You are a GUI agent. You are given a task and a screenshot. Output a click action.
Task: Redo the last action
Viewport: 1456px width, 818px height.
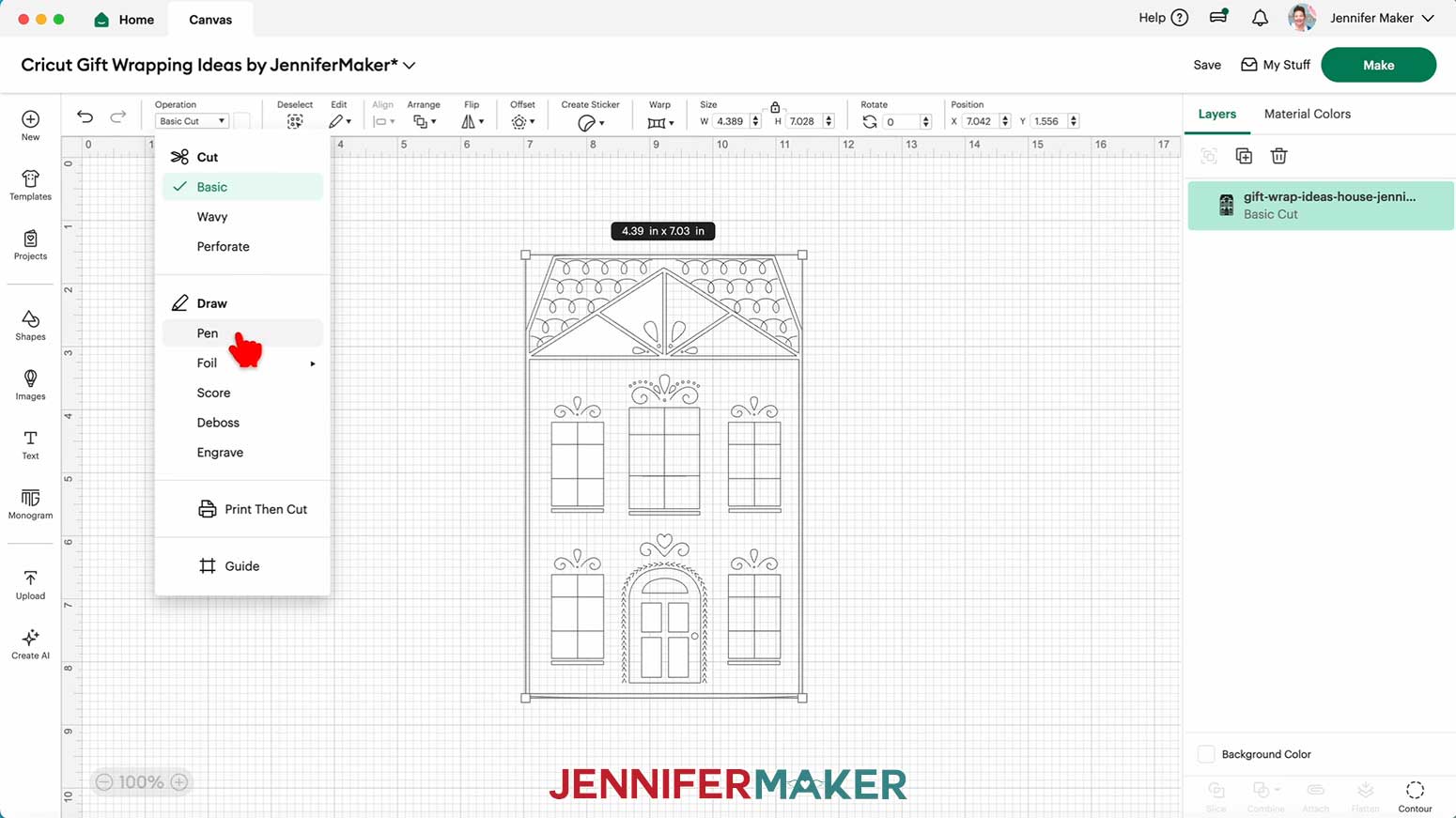pyautogui.click(x=117, y=117)
